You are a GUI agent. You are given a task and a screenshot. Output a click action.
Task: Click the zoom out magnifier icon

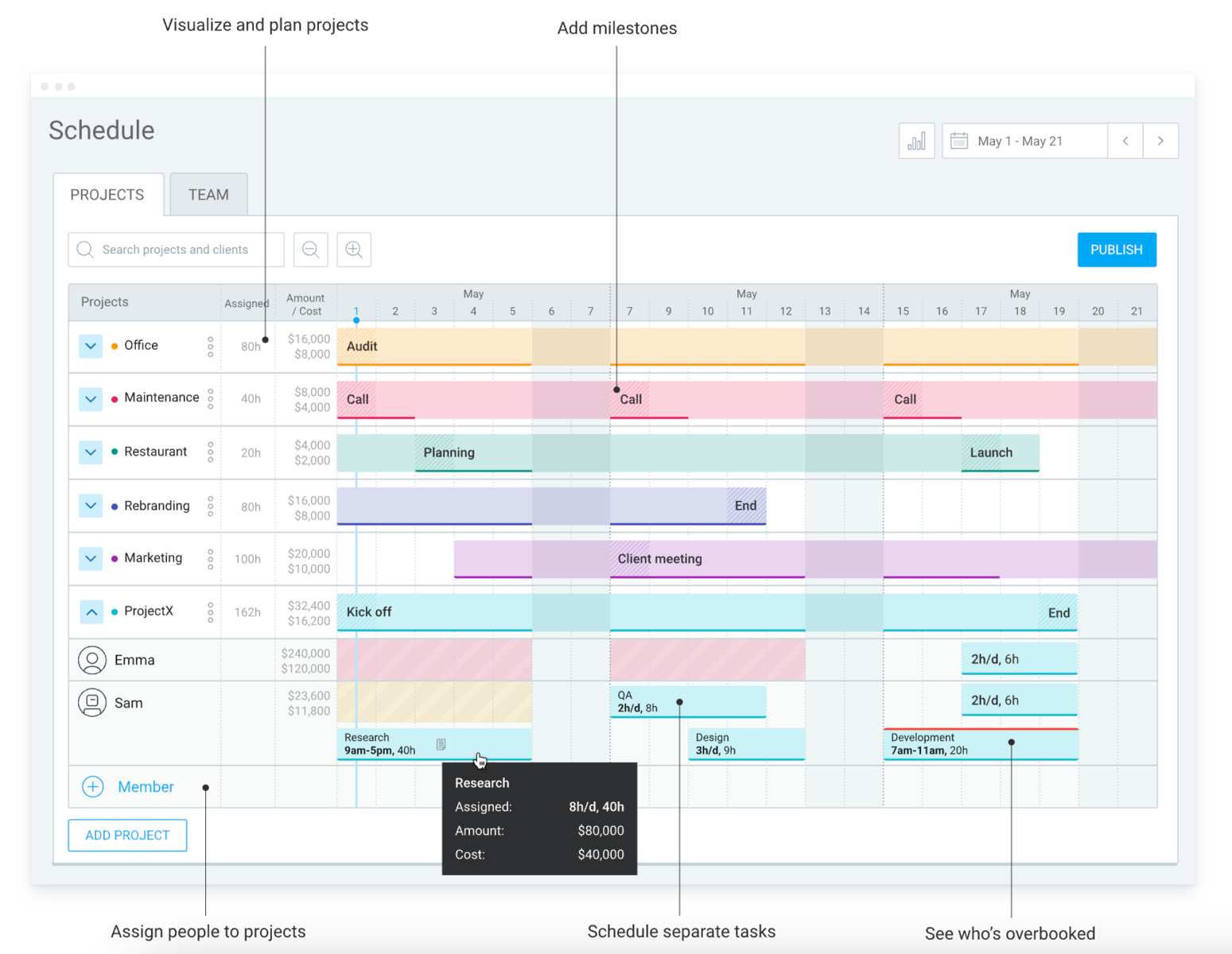pos(311,250)
